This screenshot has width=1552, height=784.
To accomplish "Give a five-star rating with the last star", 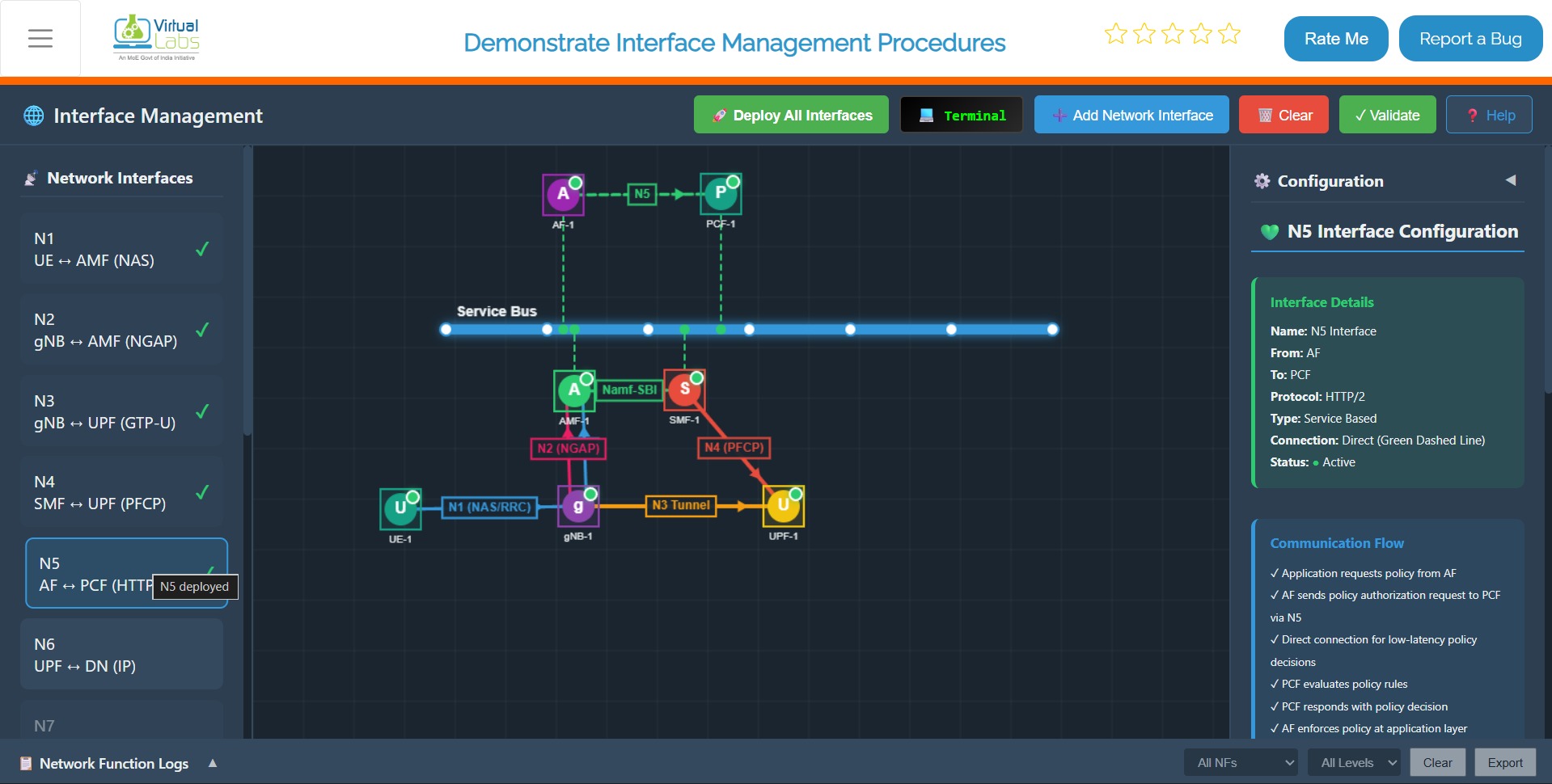I will pyautogui.click(x=1229, y=34).
